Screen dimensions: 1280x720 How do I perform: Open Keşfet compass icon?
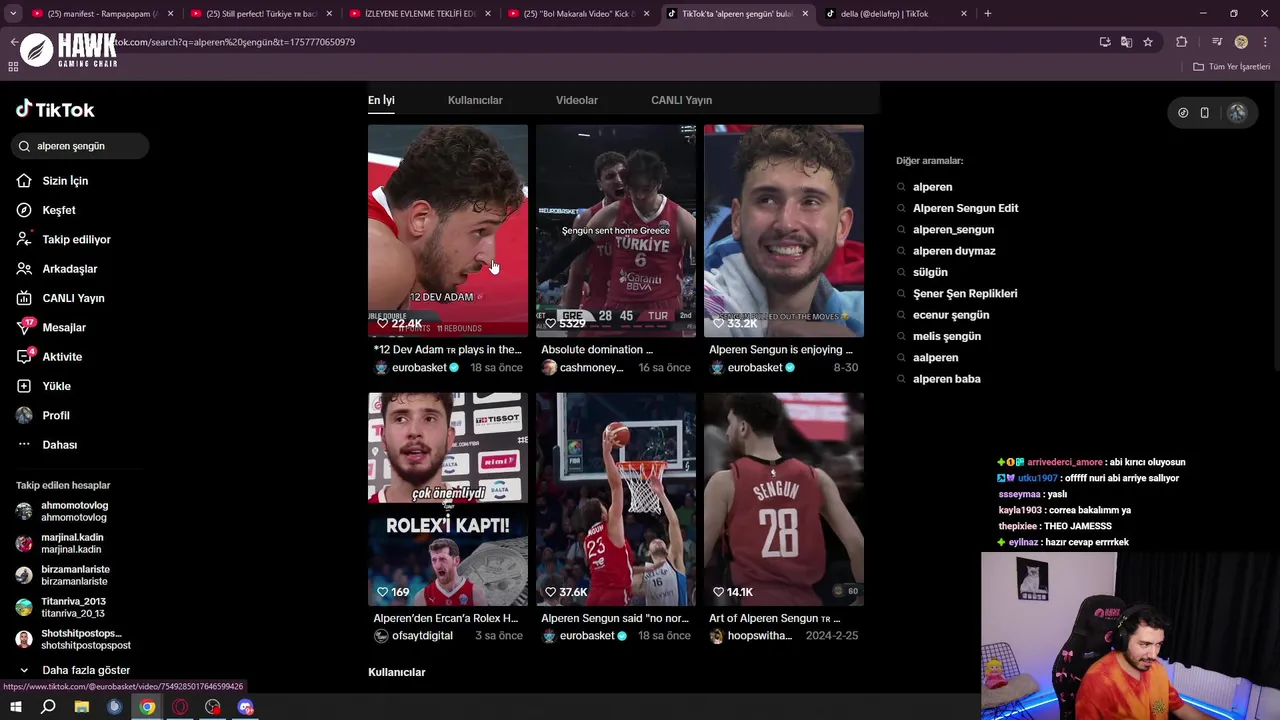tap(24, 210)
